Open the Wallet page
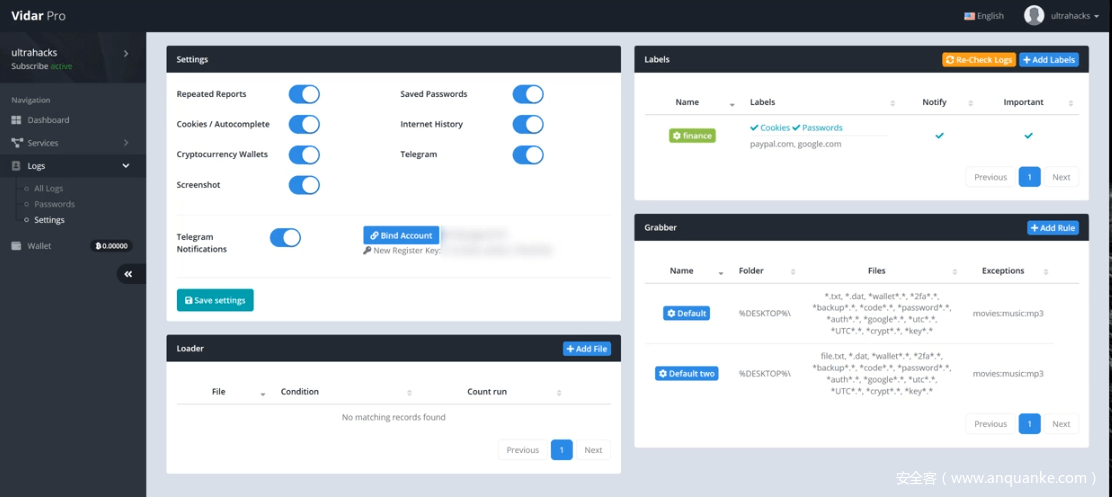 point(39,246)
